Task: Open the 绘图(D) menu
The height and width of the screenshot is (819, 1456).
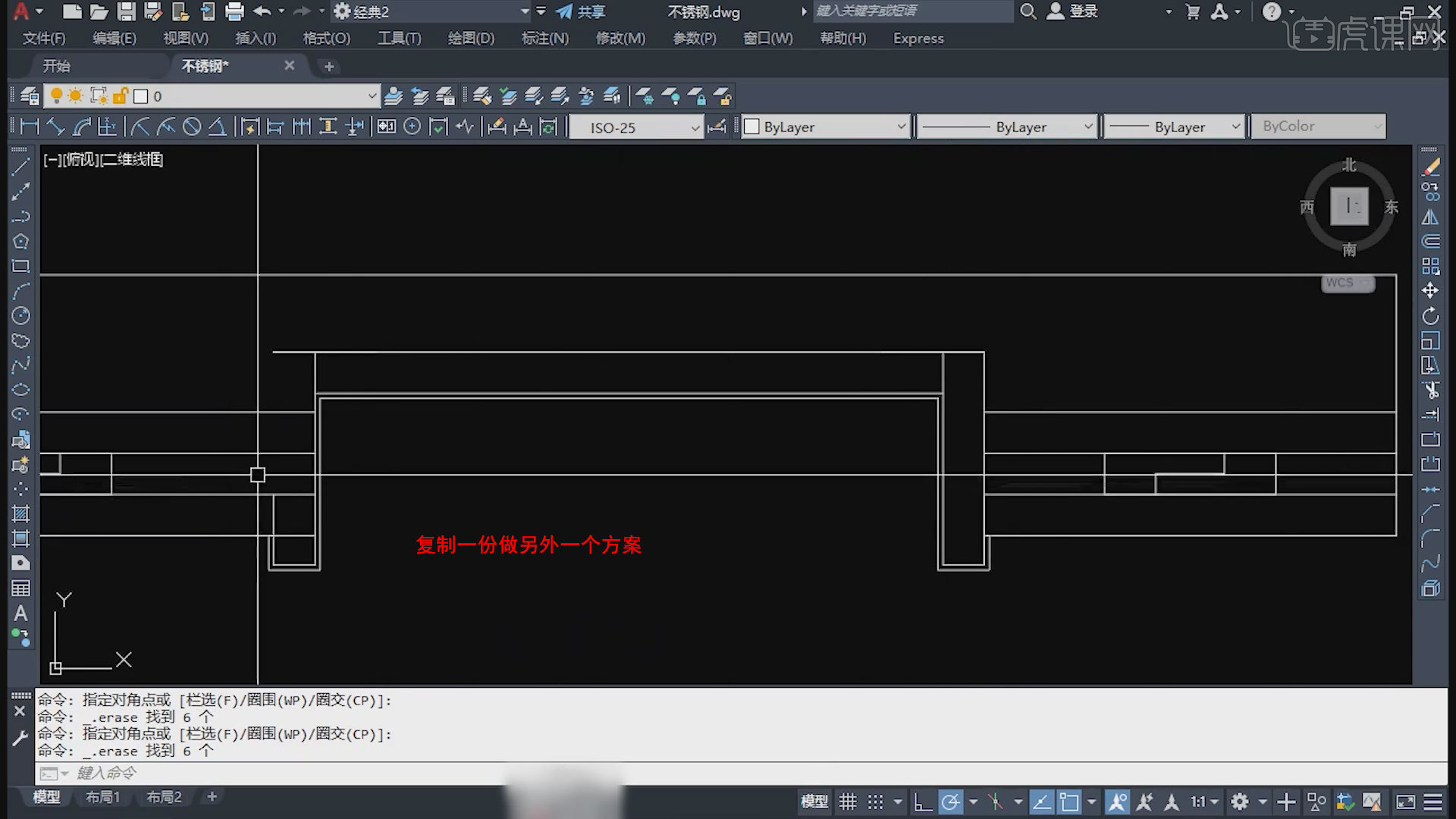Action: (x=470, y=38)
